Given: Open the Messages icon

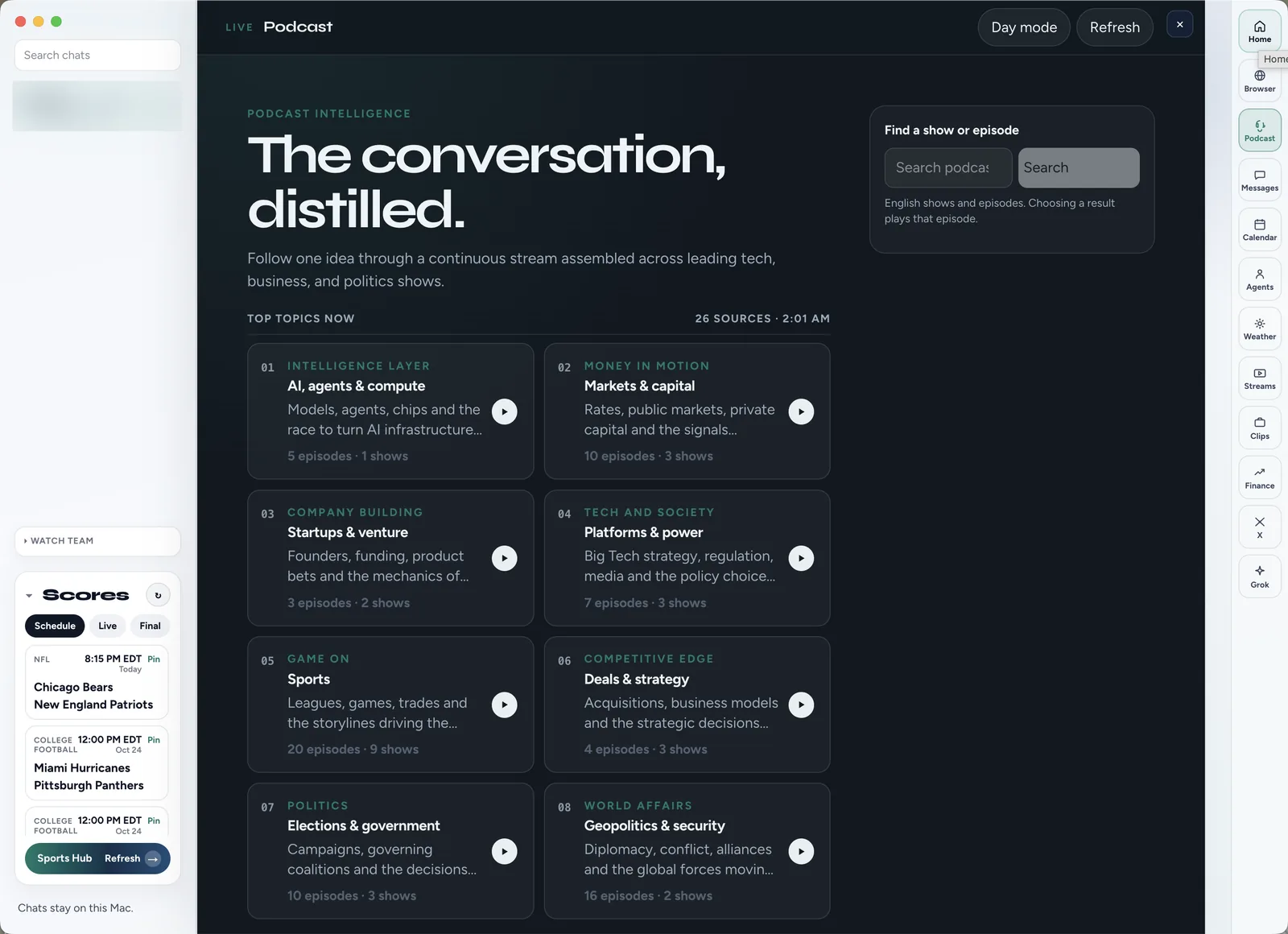Looking at the screenshot, I should point(1260,180).
